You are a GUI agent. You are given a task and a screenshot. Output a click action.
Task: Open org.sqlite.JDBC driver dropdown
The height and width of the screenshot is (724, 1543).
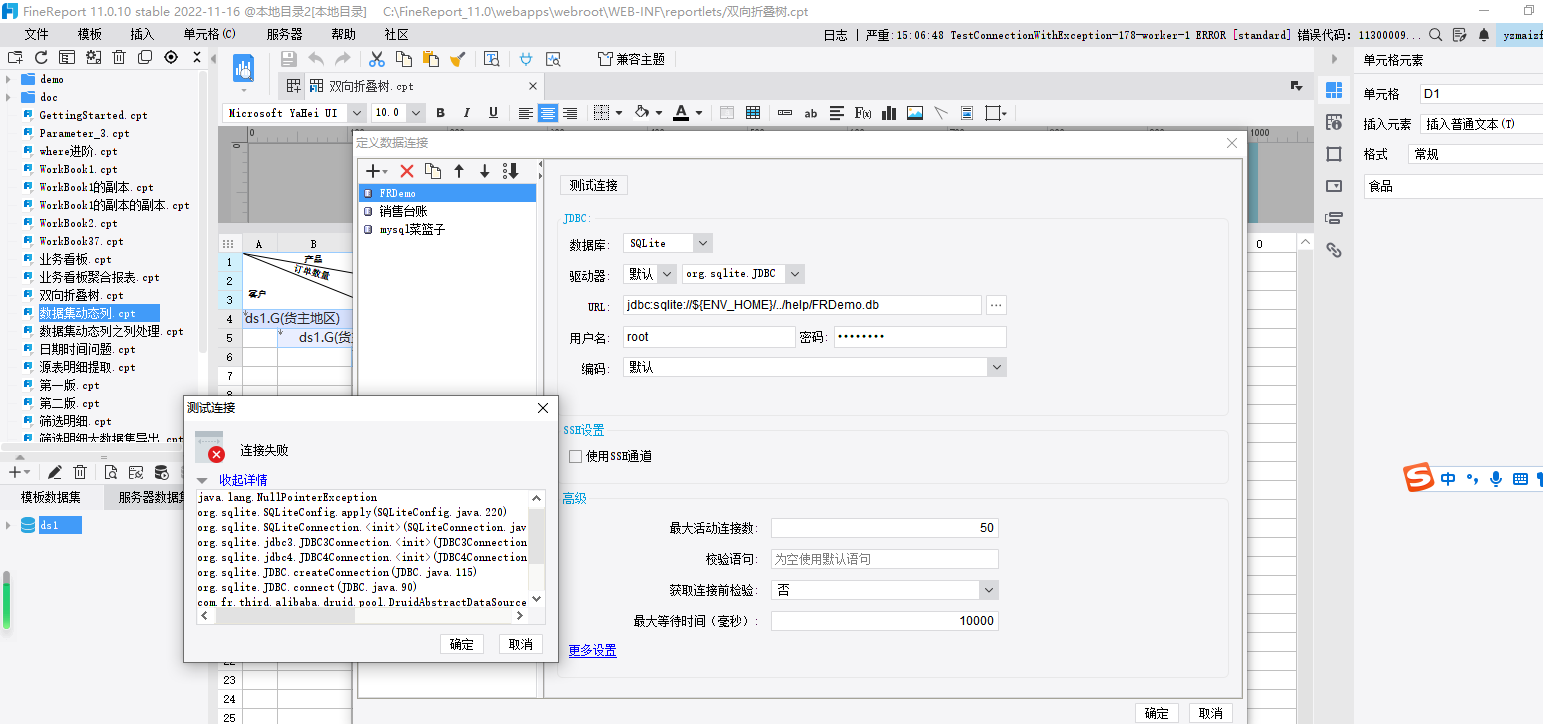[795, 274]
